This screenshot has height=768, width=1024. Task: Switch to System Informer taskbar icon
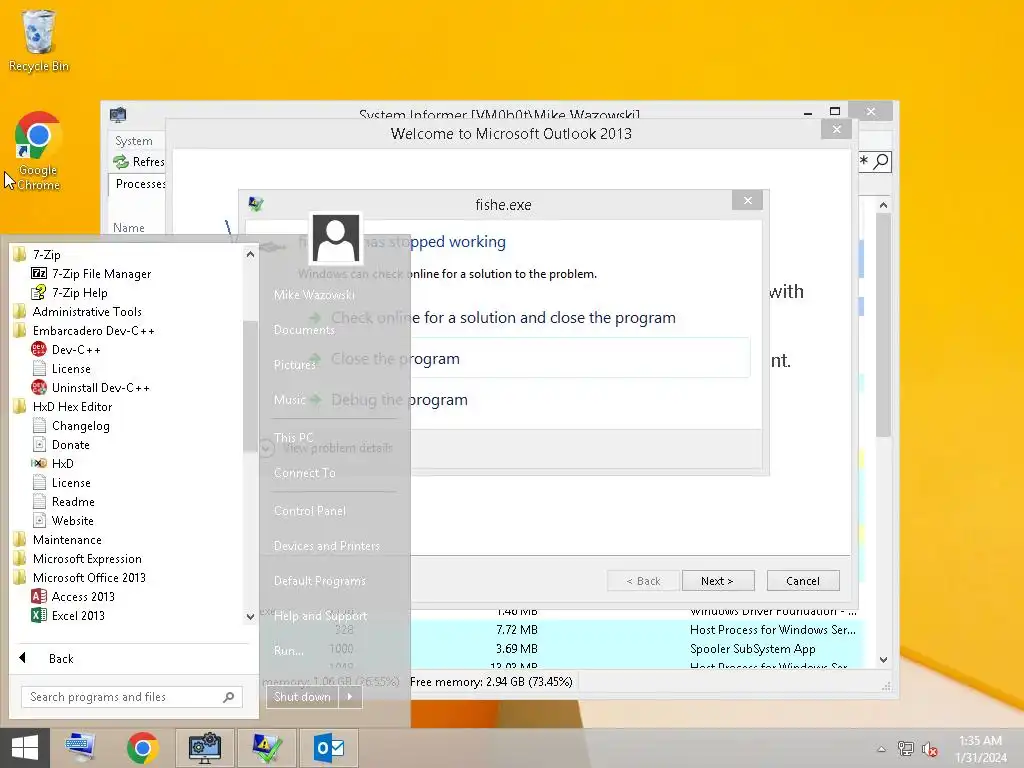[204, 748]
